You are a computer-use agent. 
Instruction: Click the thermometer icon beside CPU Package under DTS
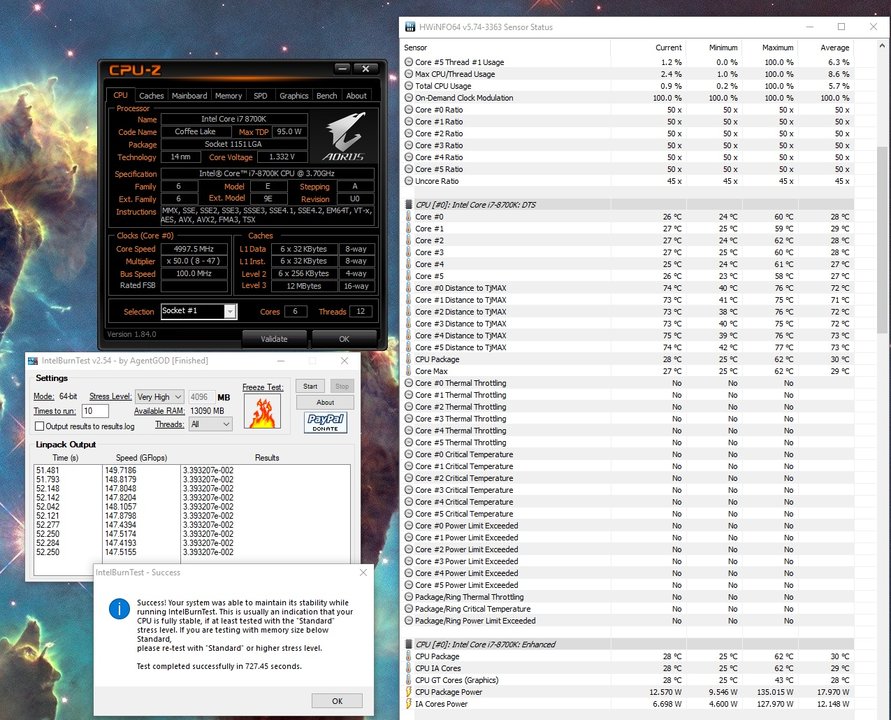(x=409, y=359)
